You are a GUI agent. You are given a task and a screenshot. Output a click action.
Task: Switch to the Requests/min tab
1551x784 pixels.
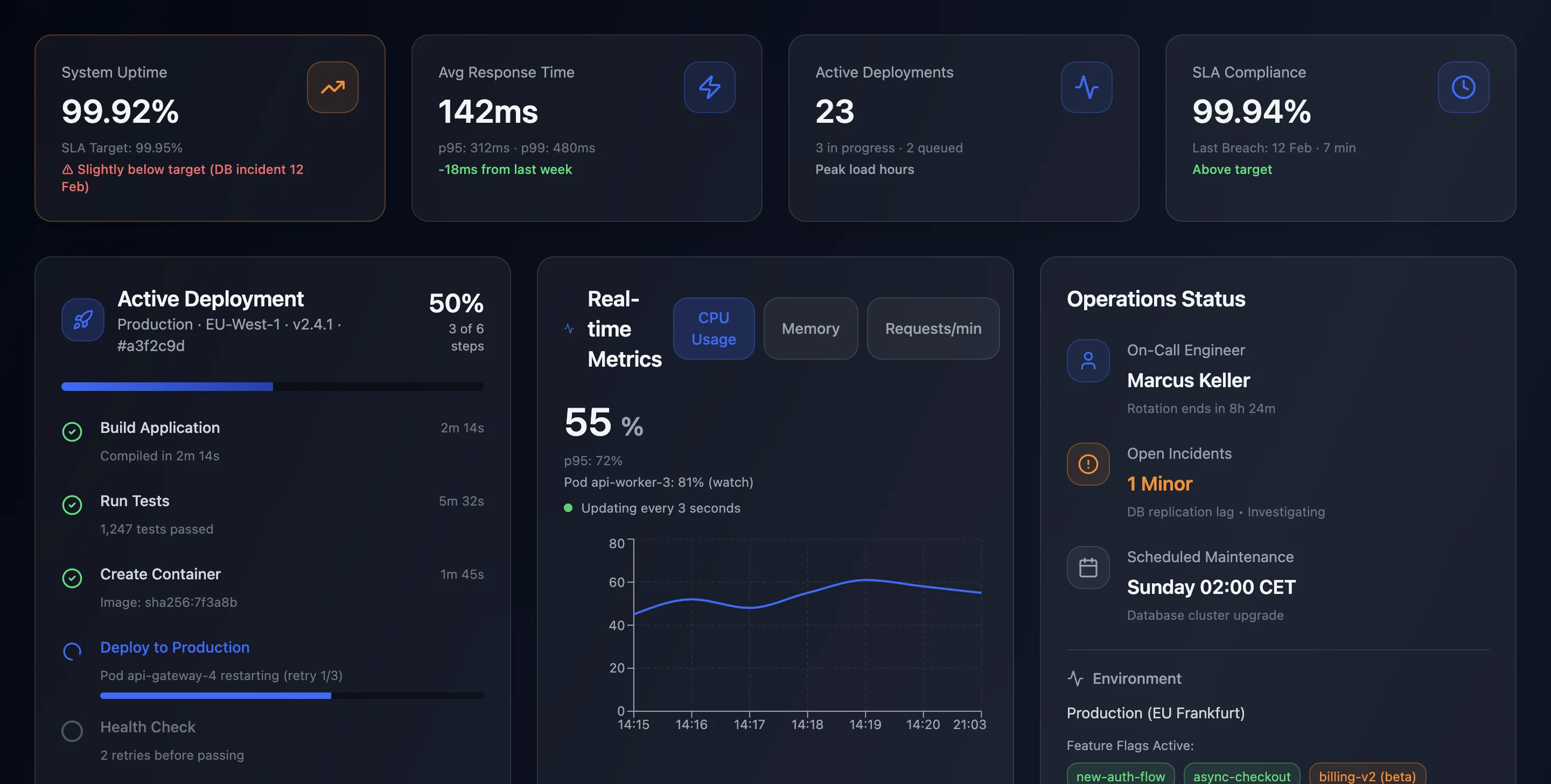click(933, 329)
